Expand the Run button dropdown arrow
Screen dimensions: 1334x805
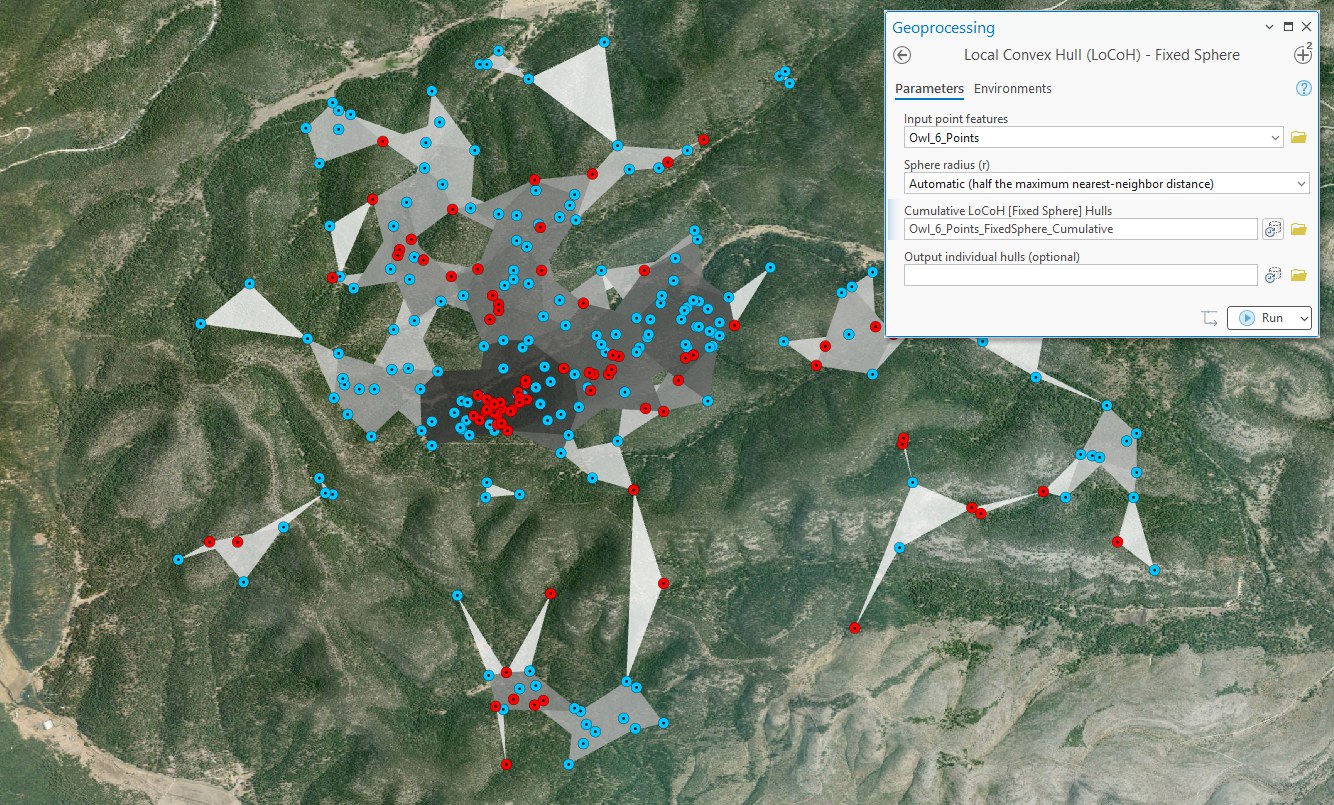pos(1302,318)
